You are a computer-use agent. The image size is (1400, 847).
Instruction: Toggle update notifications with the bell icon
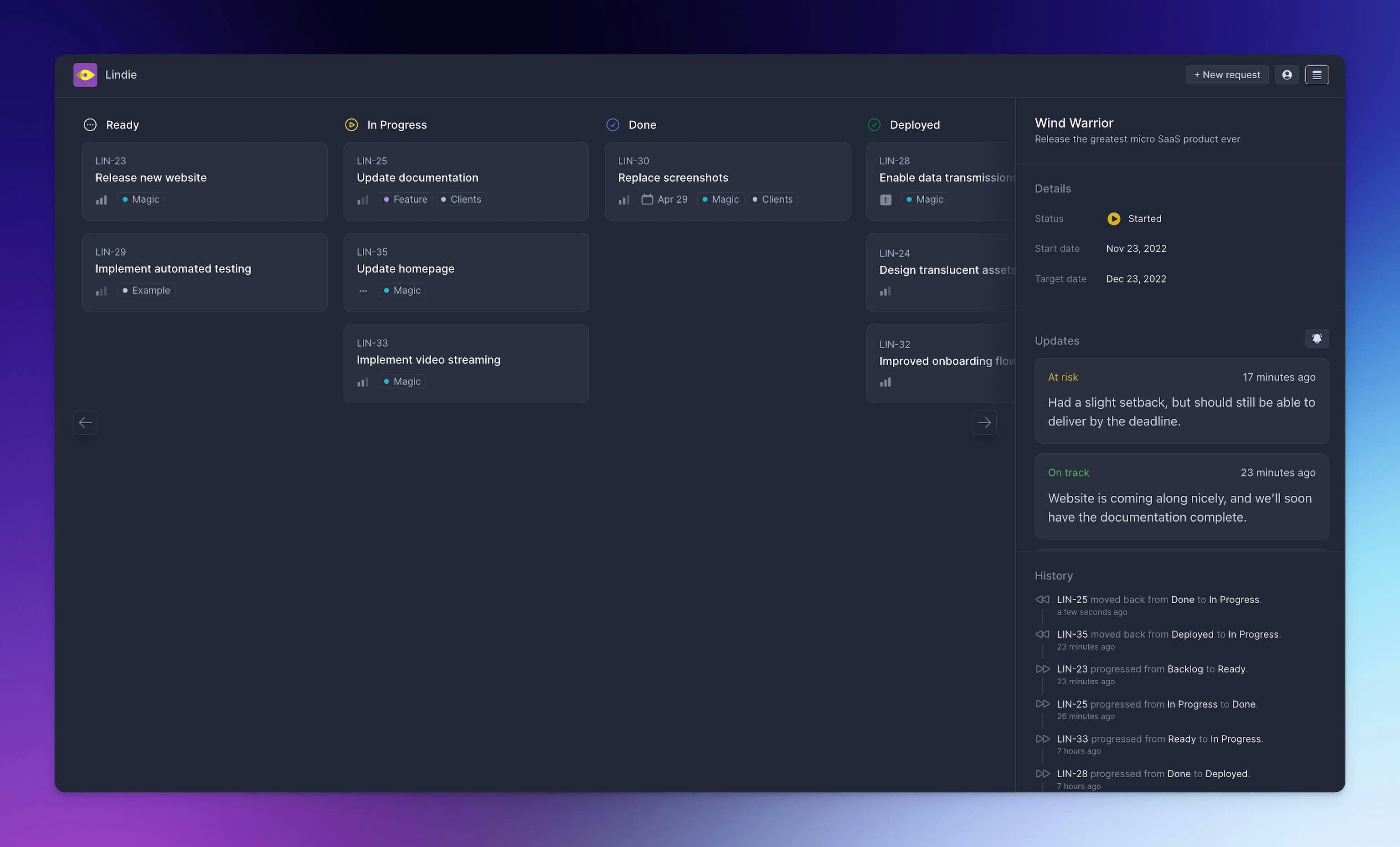tap(1317, 339)
